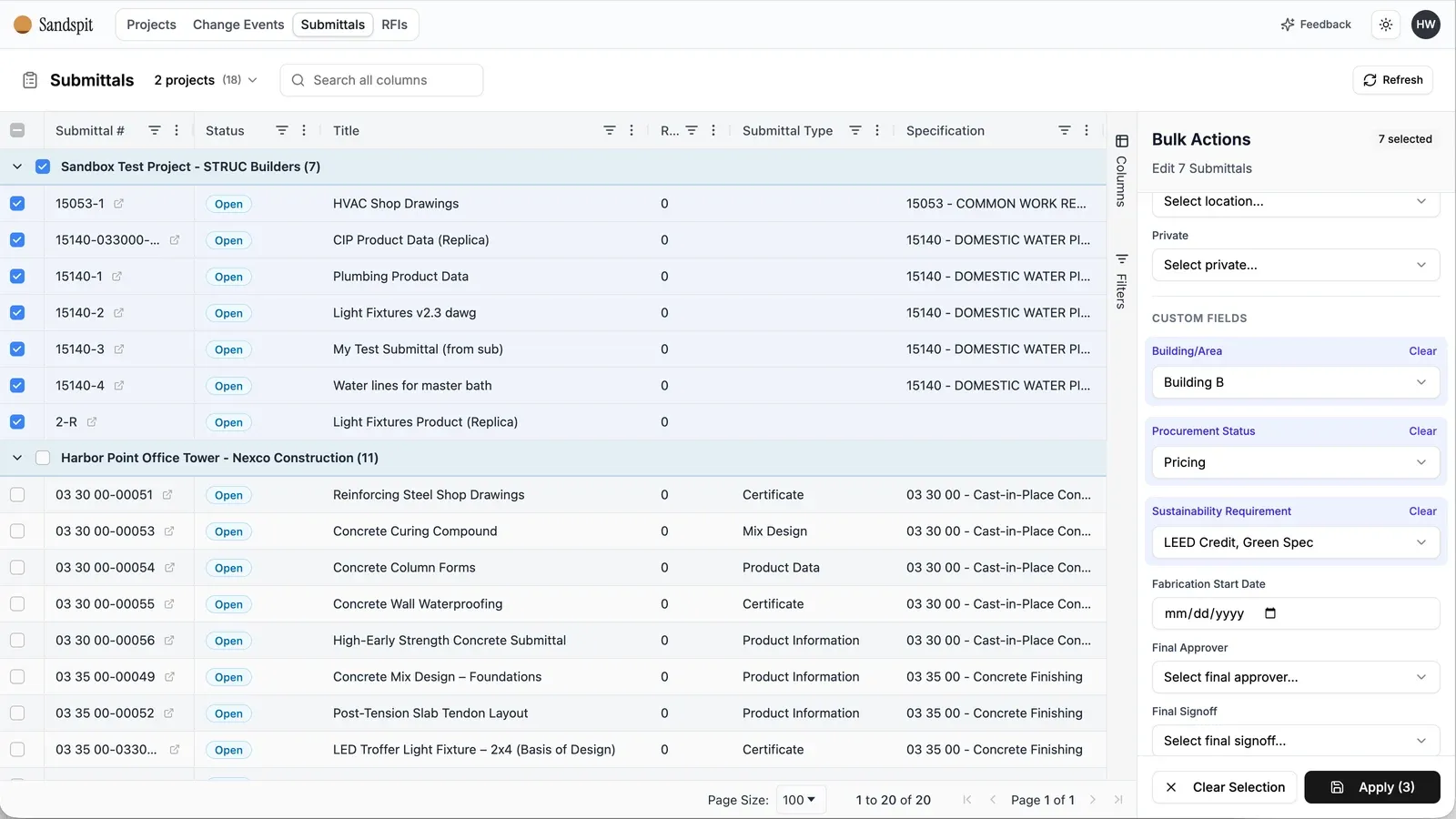Image resolution: width=1456 pixels, height=819 pixels.
Task: Open external link icon for 03 30 00-00051
Action: point(167,495)
